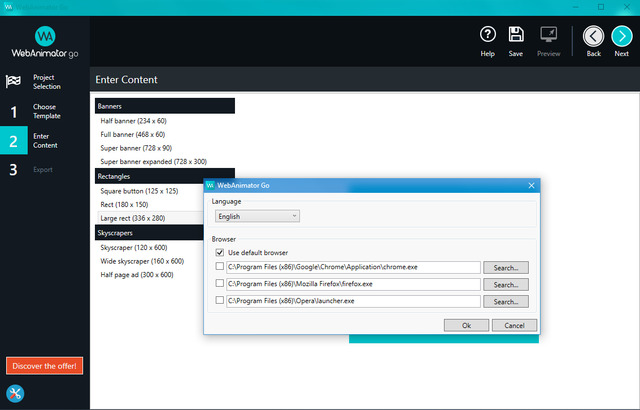Click the Preview monitor icon
The image size is (640, 410).
pyautogui.click(x=549, y=35)
